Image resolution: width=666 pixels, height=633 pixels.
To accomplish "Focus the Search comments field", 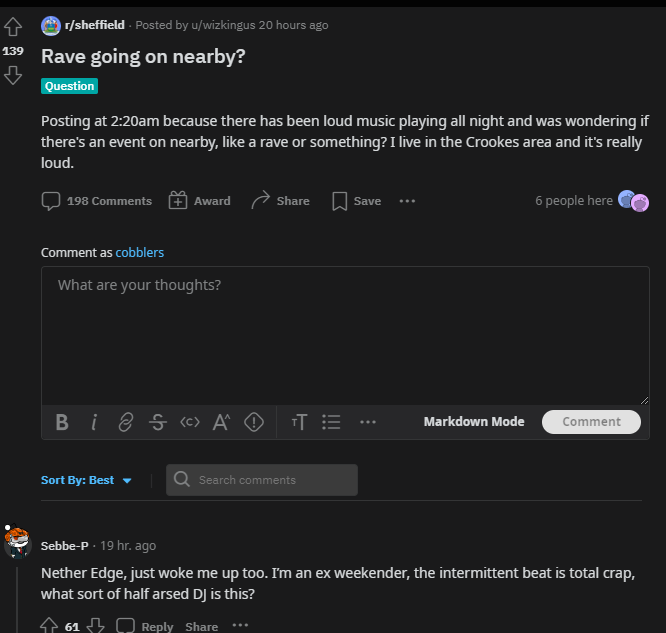I will click(x=262, y=480).
